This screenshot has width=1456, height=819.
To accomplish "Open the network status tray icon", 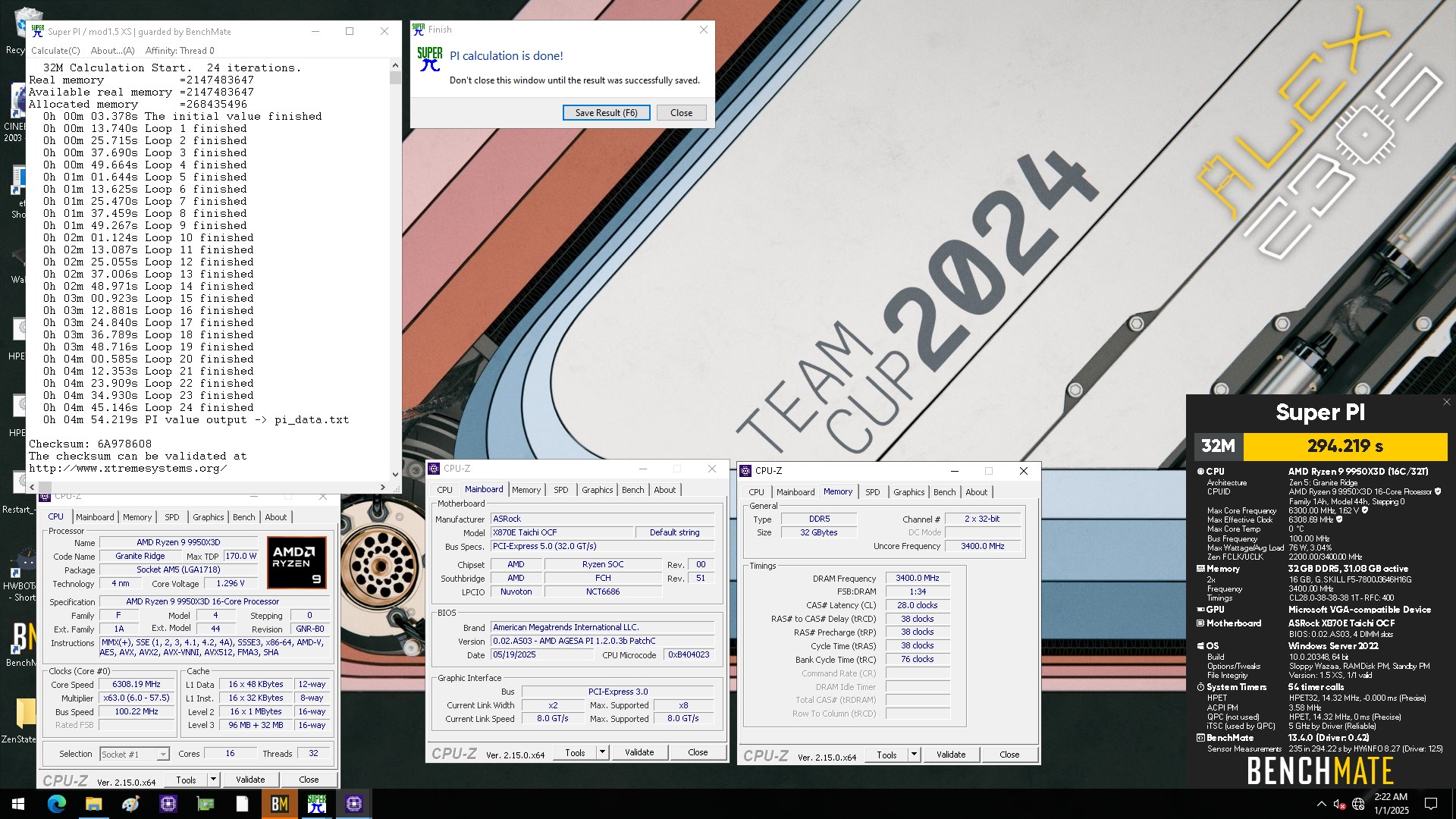I will (x=1358, y=804).
